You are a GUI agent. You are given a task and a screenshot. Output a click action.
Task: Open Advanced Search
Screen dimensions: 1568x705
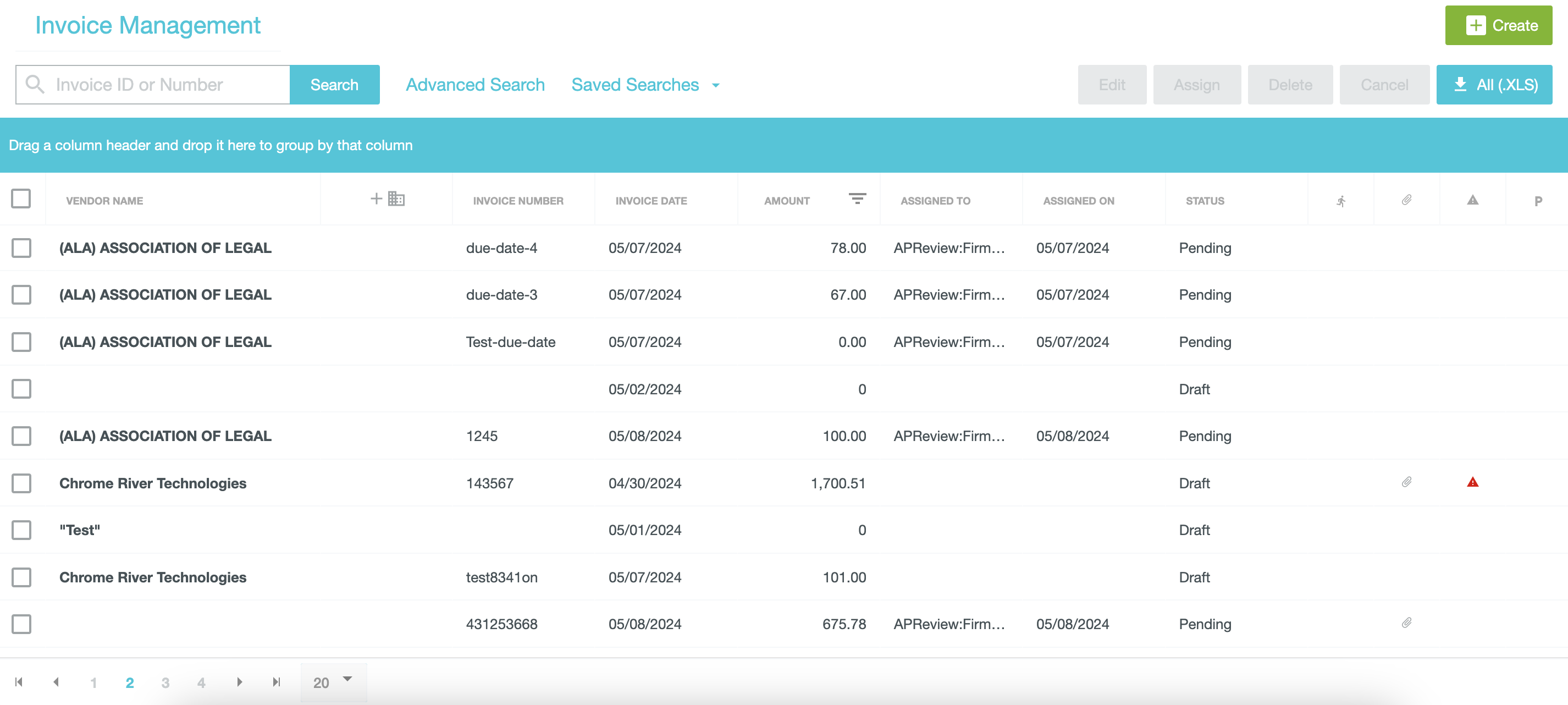coord(476,85)
